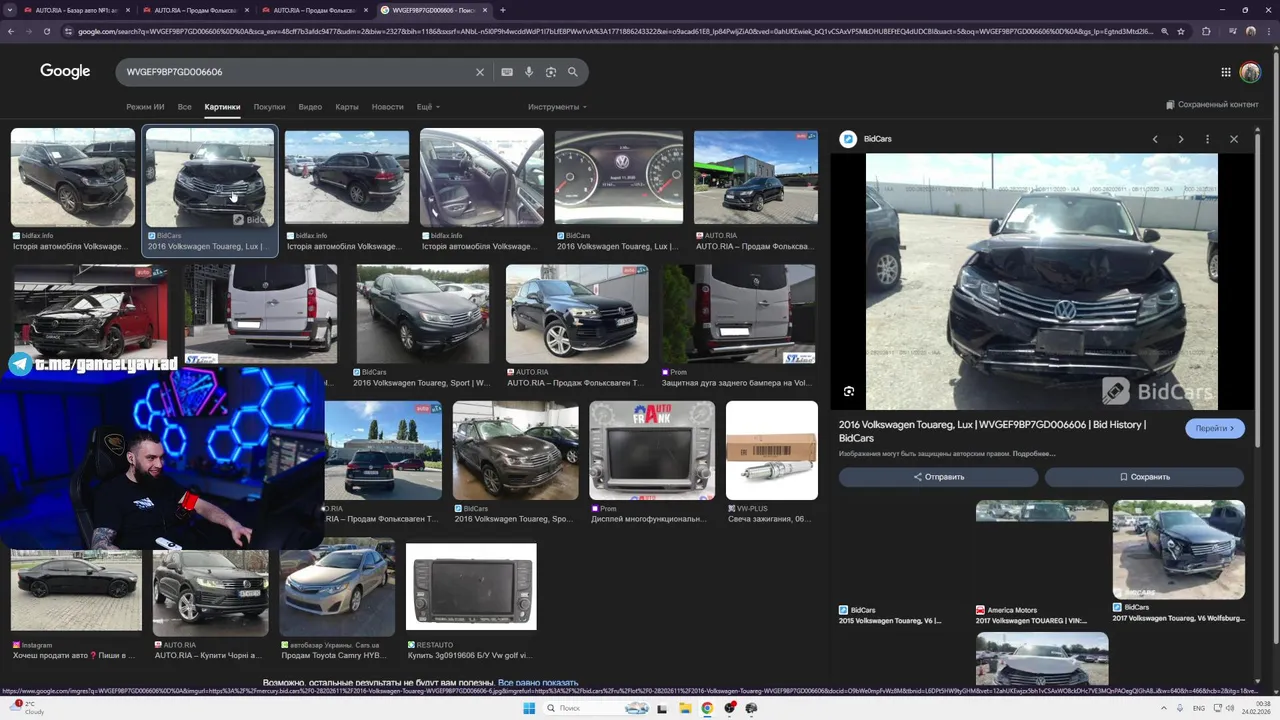Screen dimensions: 1280x720
Task: Submit search with the magnifier icon
Action: pos(573,72)
